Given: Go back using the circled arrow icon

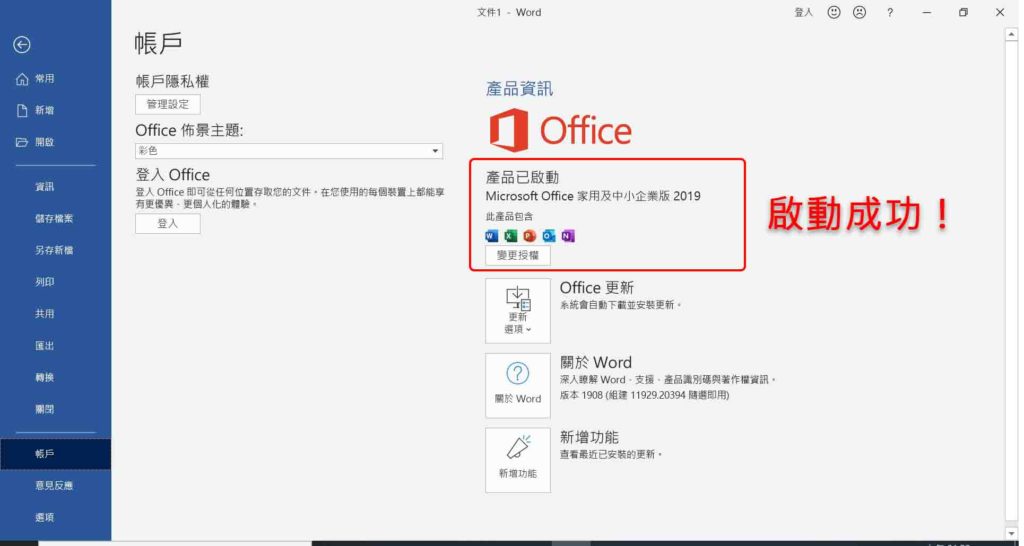Looking at the screenshot, I should coord(22,44).
